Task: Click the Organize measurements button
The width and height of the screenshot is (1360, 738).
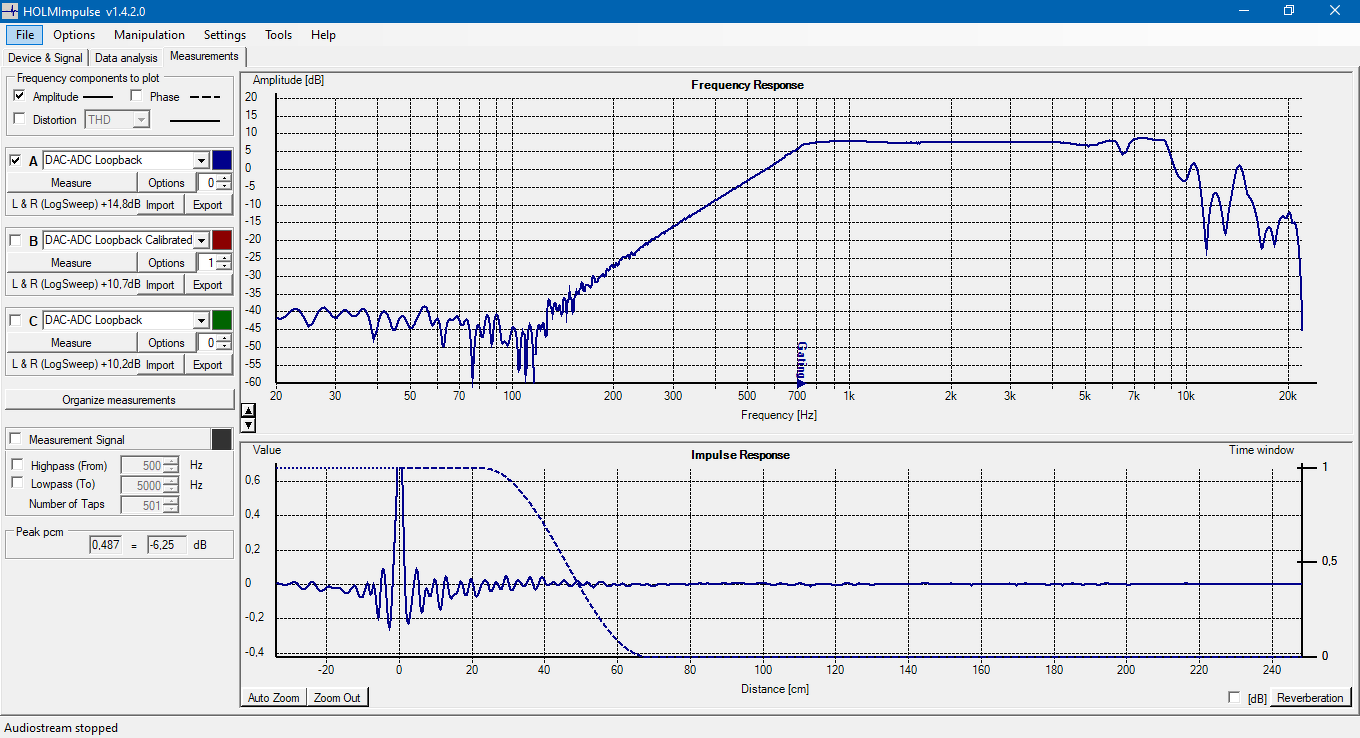Action: (x=119, y=400)
